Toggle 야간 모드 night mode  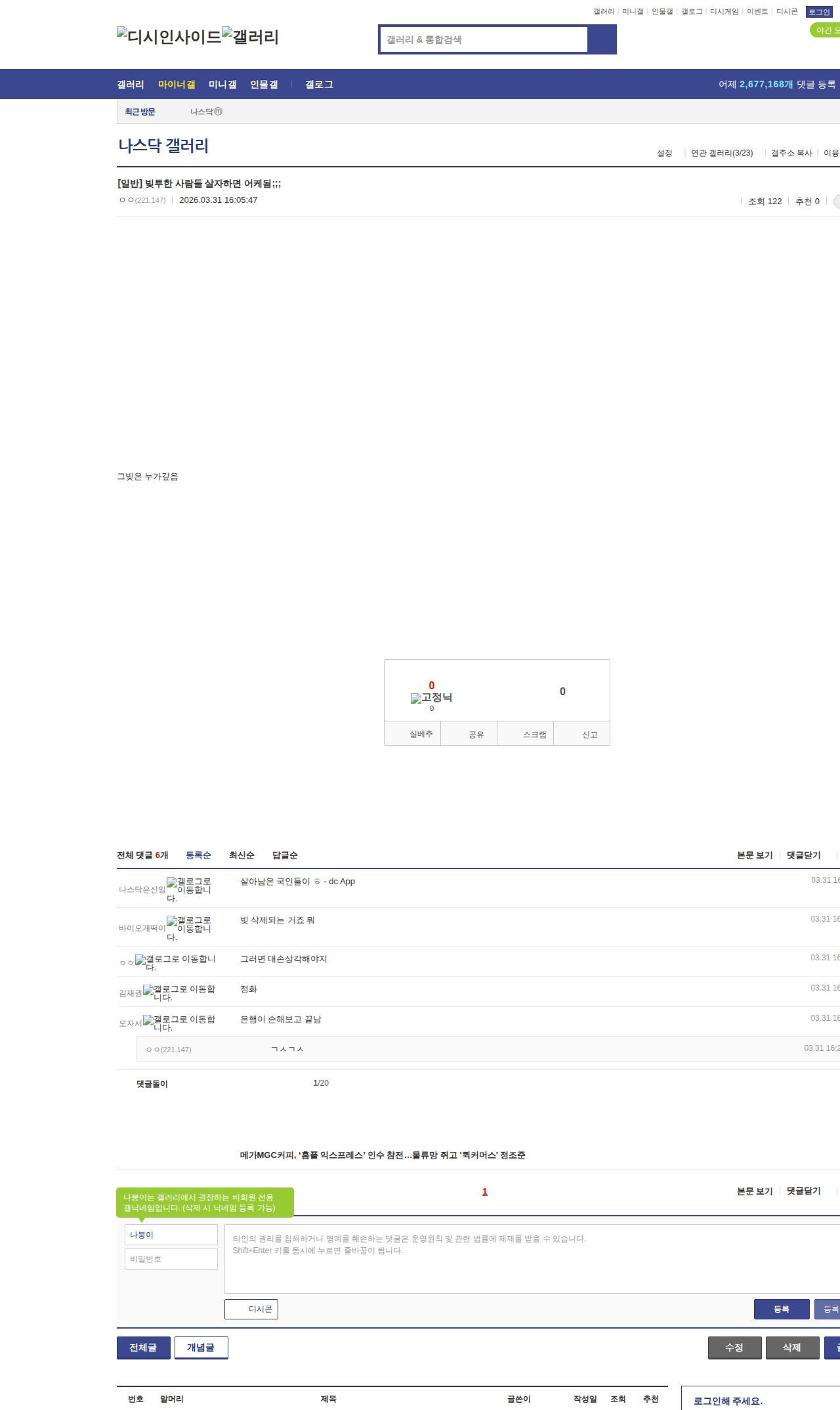point(826,30)
